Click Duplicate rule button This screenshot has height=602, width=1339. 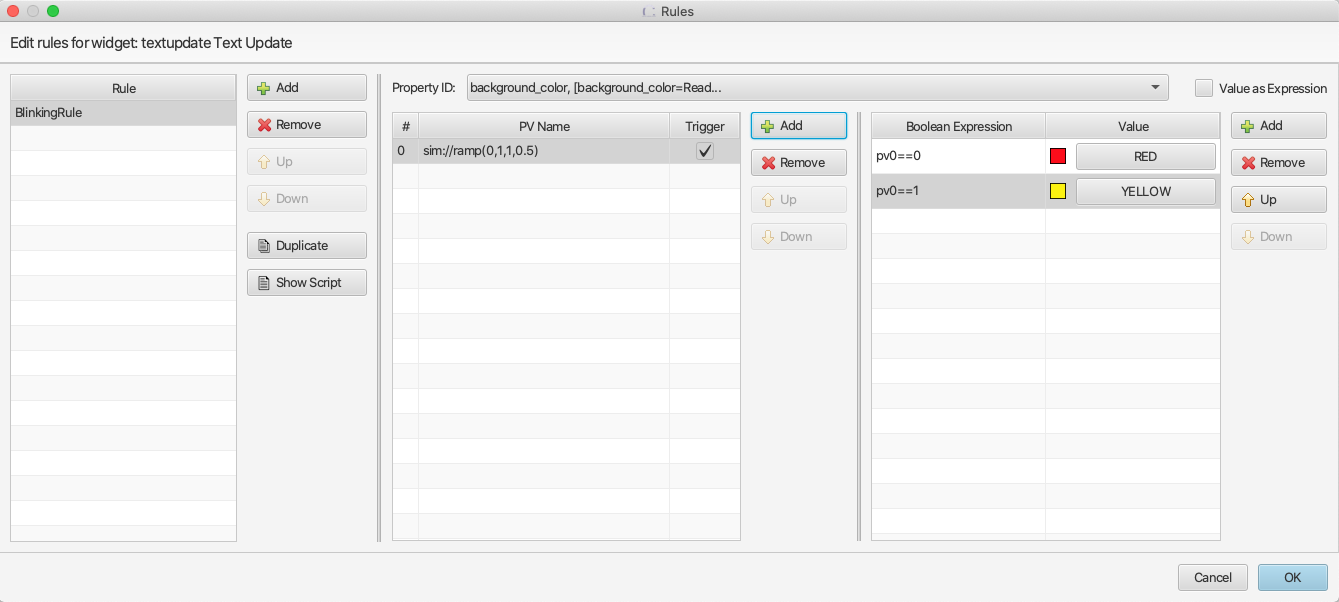click(306, 245)
